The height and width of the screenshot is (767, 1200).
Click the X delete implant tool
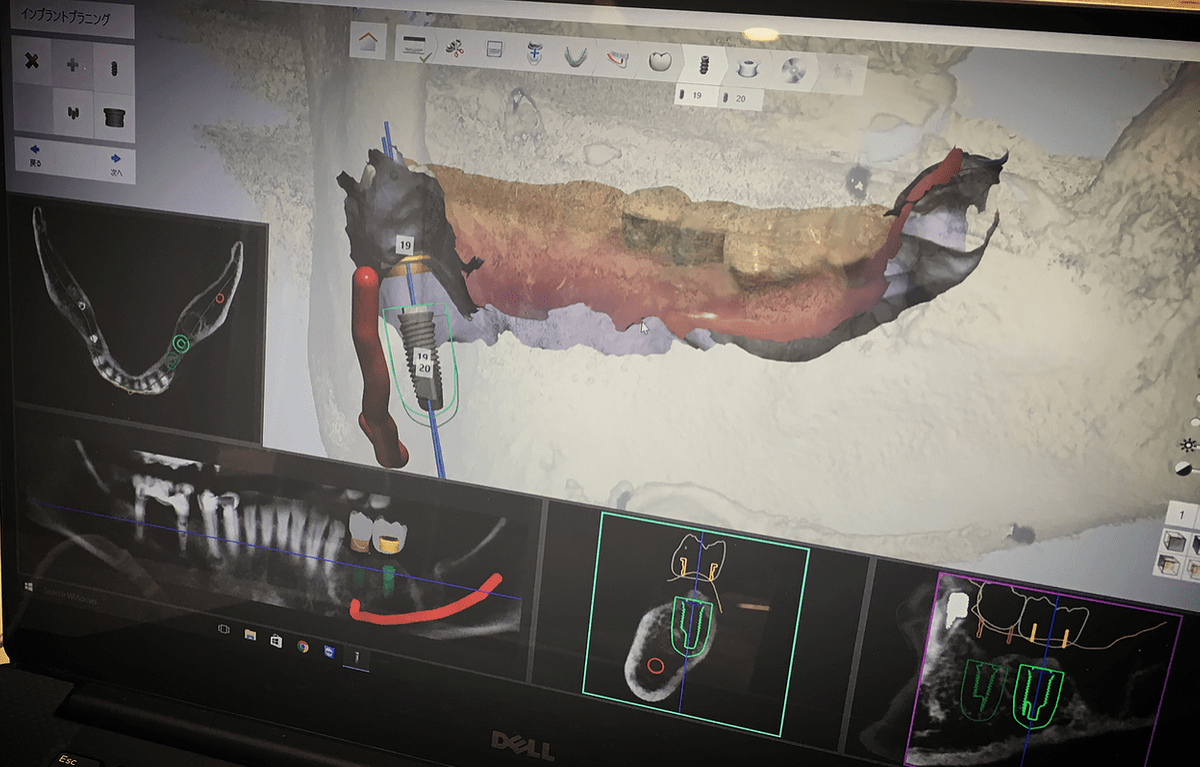click(x=32, y=62)
